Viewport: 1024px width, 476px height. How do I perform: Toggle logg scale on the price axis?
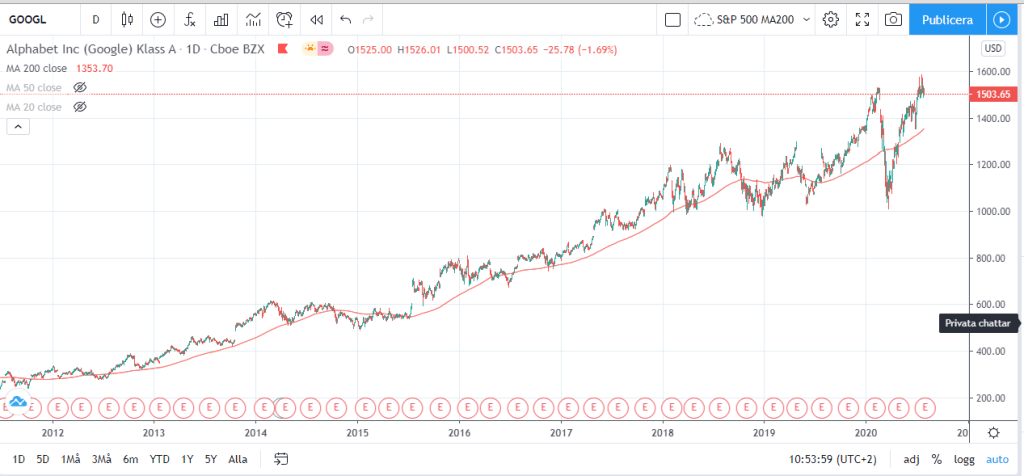(x=964, y=459)
